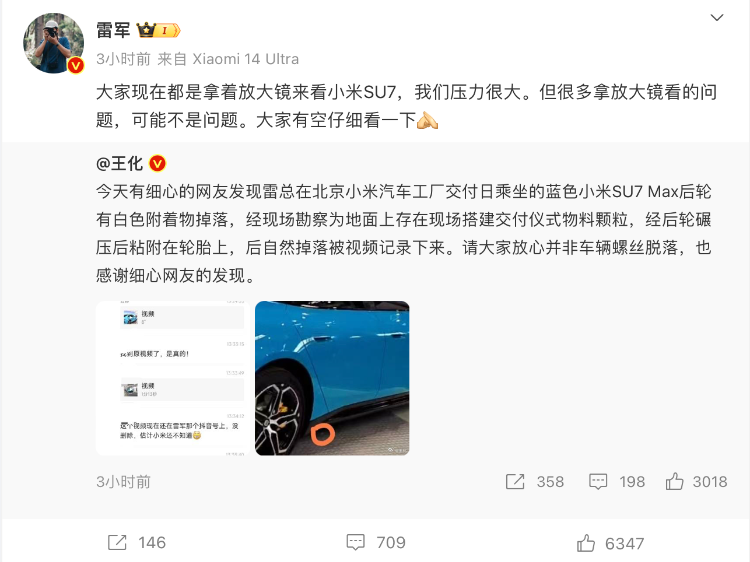
Task: Open the blue SU7 car photo
Action: click(332, 378)
